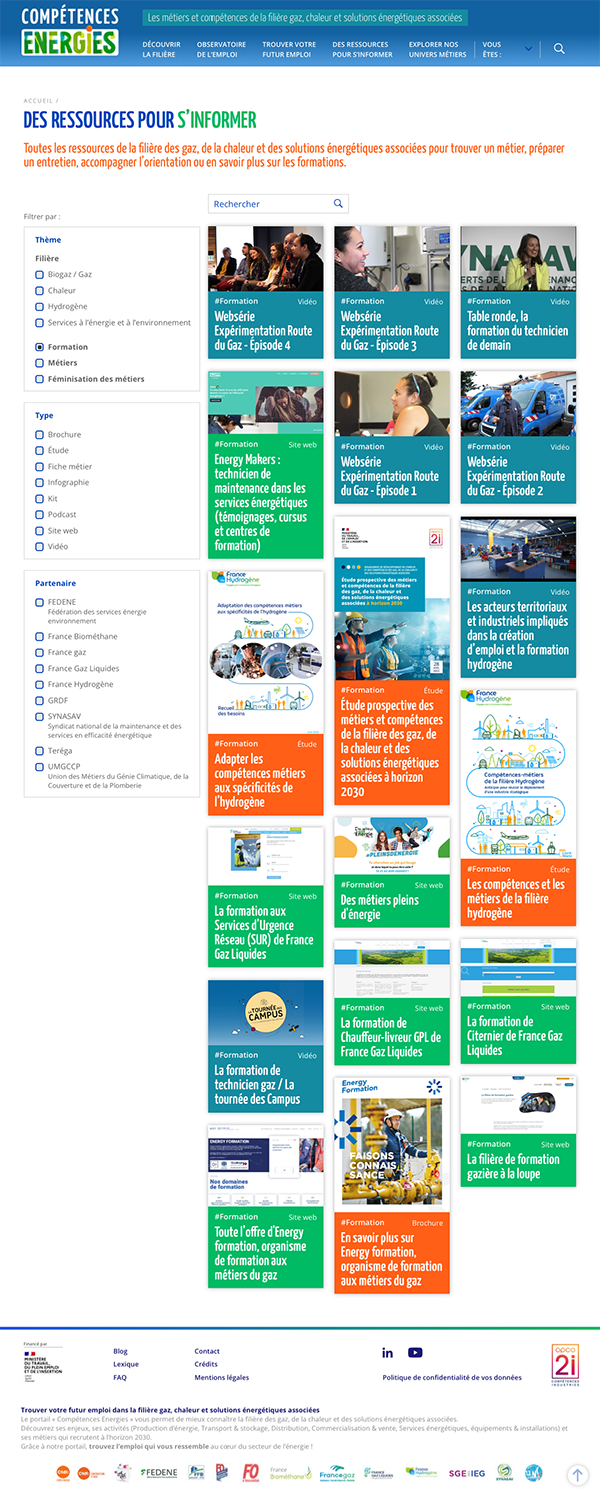Expand the 'Vous êtes' dropdown arrow
This screenshot has height=1493, width=600.
(x=529, y=49)
